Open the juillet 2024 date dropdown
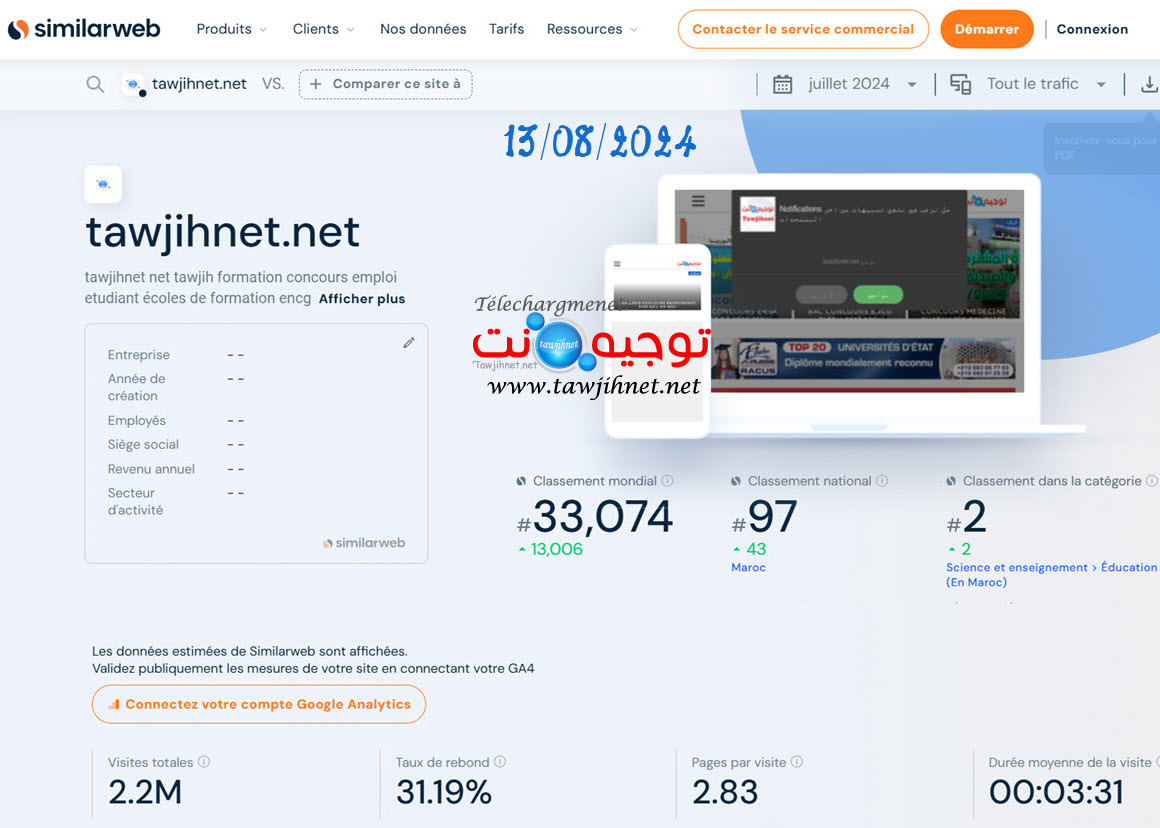Screen dimensions: 1160x828 point(863,84)
